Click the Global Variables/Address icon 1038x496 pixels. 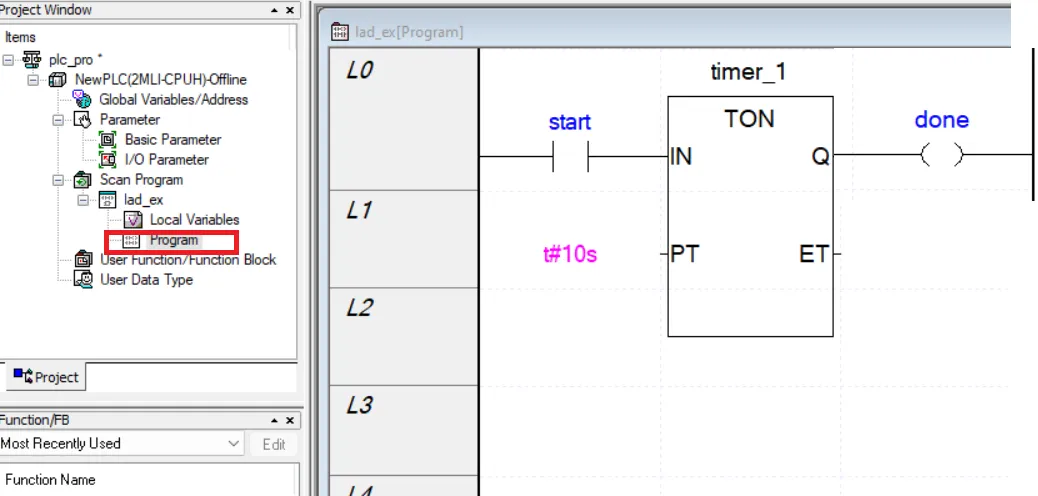coord(82,99)
